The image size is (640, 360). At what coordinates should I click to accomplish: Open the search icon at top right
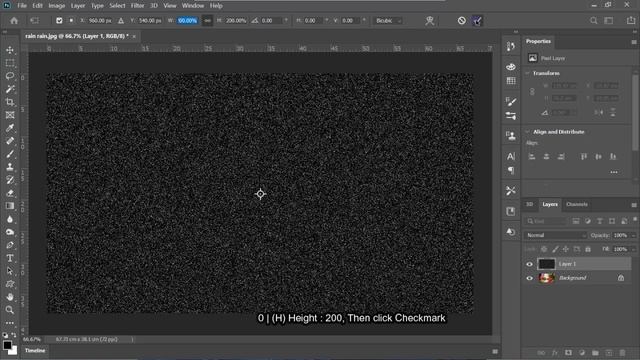(x=593, y=20)
